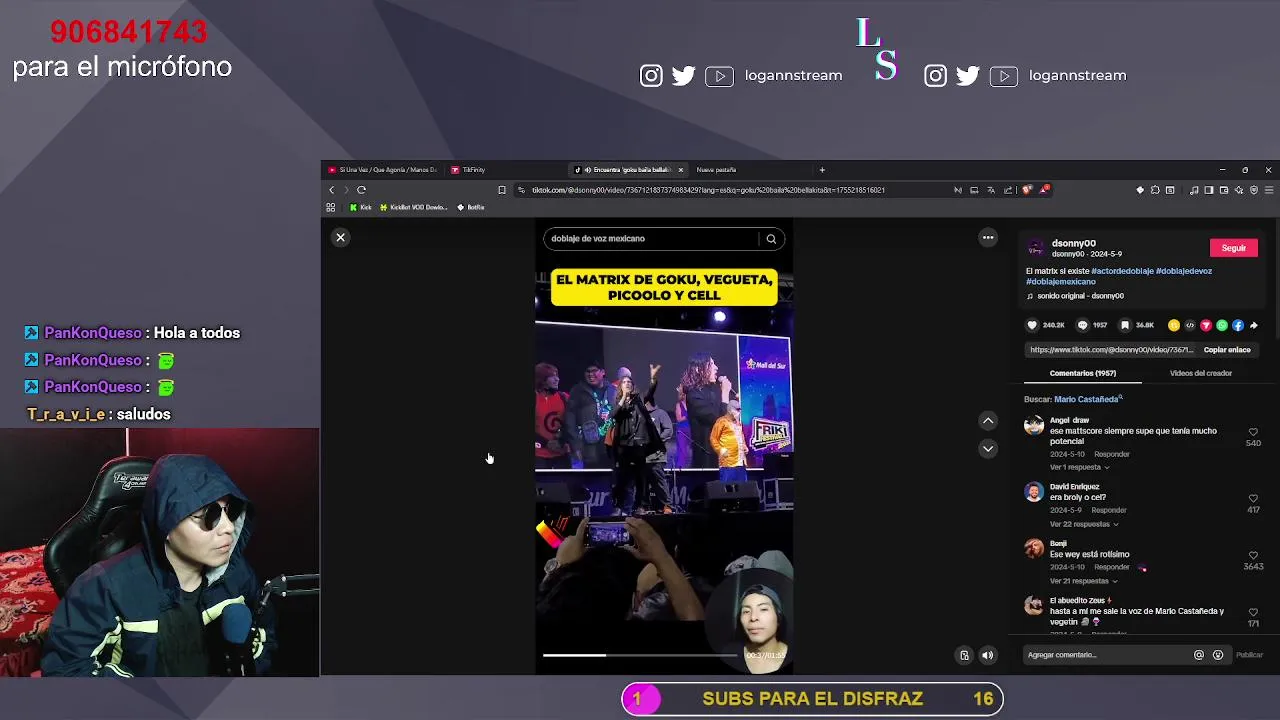Screen dimensions: 1280x720
Task: Expand Ver 1 respuesta under Angel draw
Action: coord(1079,467)
